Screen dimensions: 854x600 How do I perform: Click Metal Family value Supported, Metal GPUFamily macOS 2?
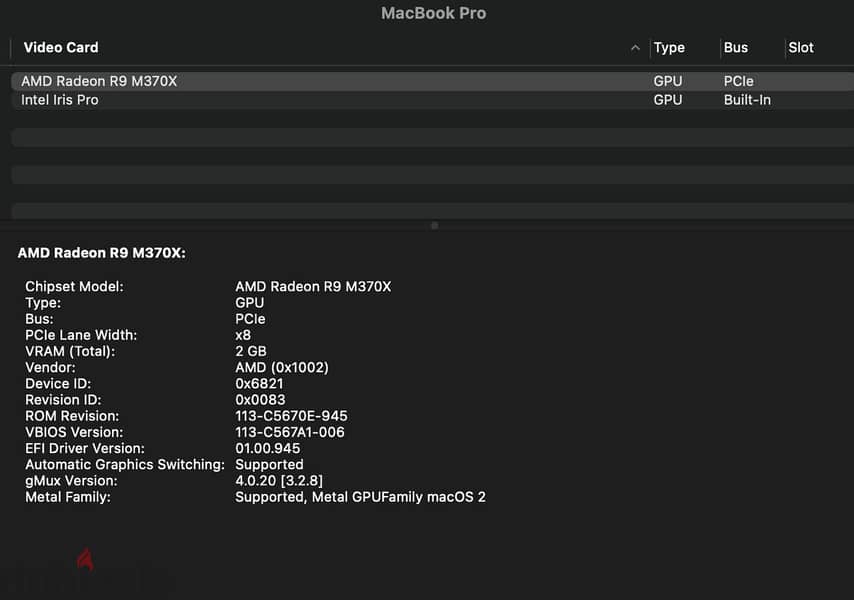pos(361,497)
